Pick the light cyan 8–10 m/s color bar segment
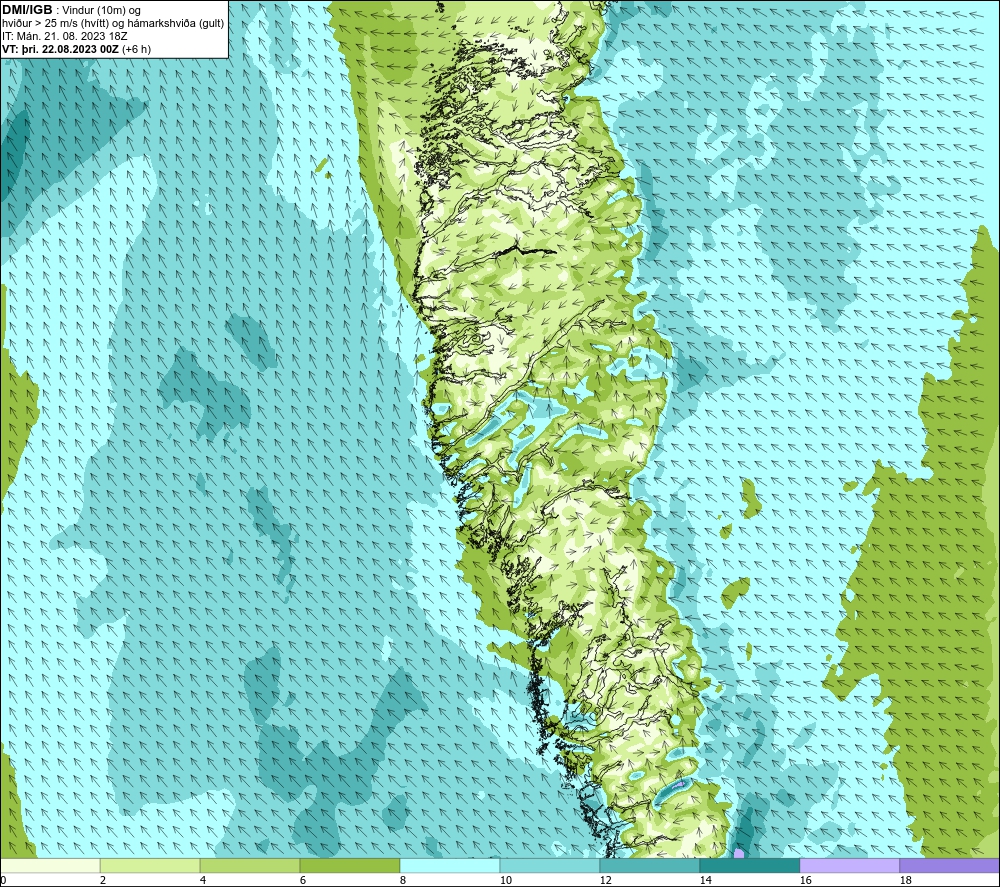The width and height of the screenshot is (1000, 887). point(450,865)
